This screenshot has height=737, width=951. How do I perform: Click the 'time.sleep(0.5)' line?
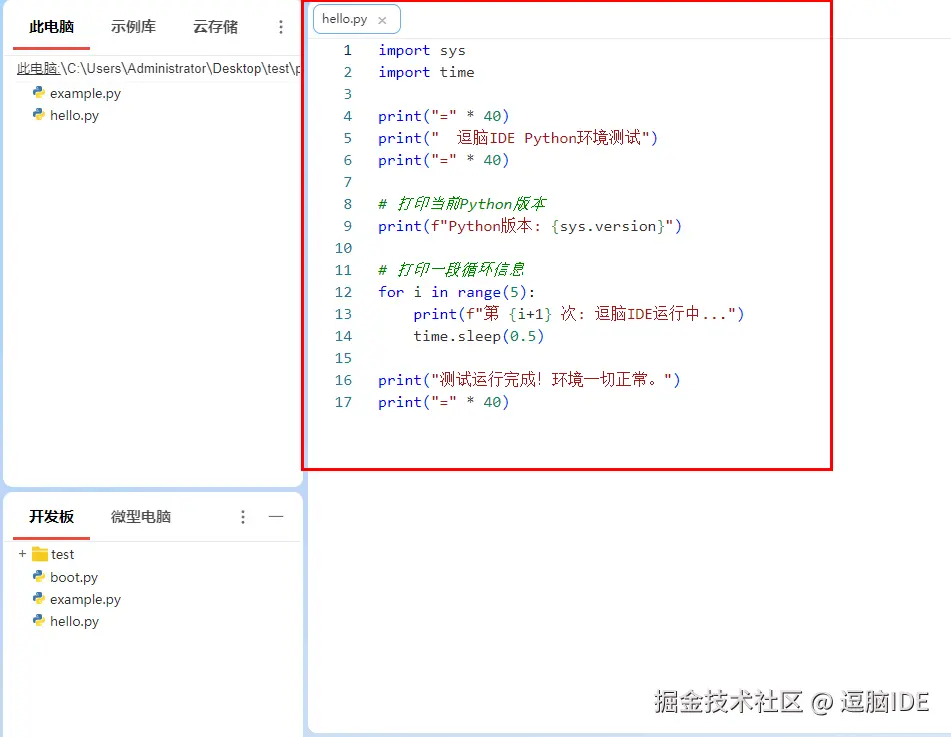click(x=479, y=336)
